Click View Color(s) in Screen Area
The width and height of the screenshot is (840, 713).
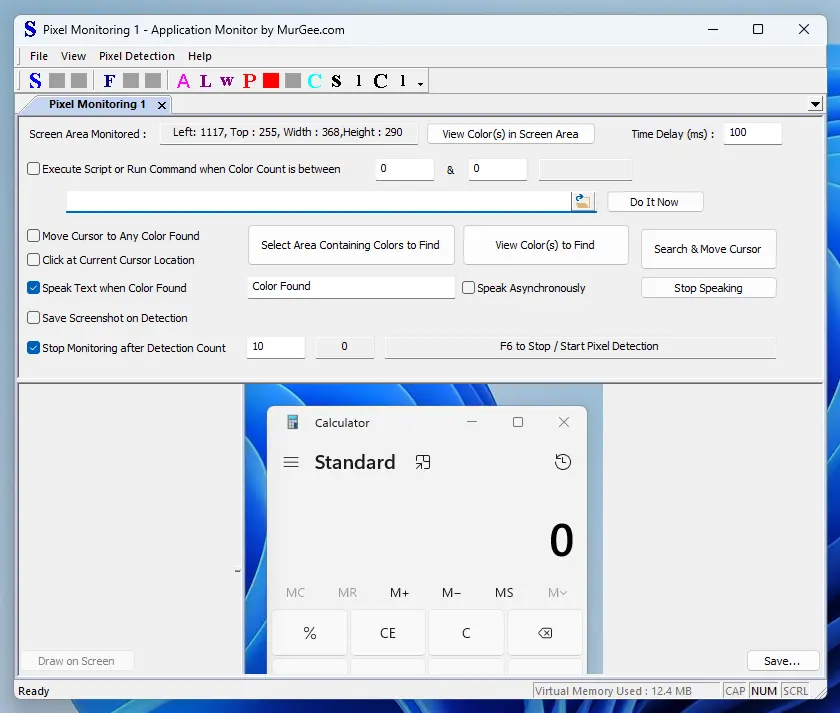click(511, 134)
